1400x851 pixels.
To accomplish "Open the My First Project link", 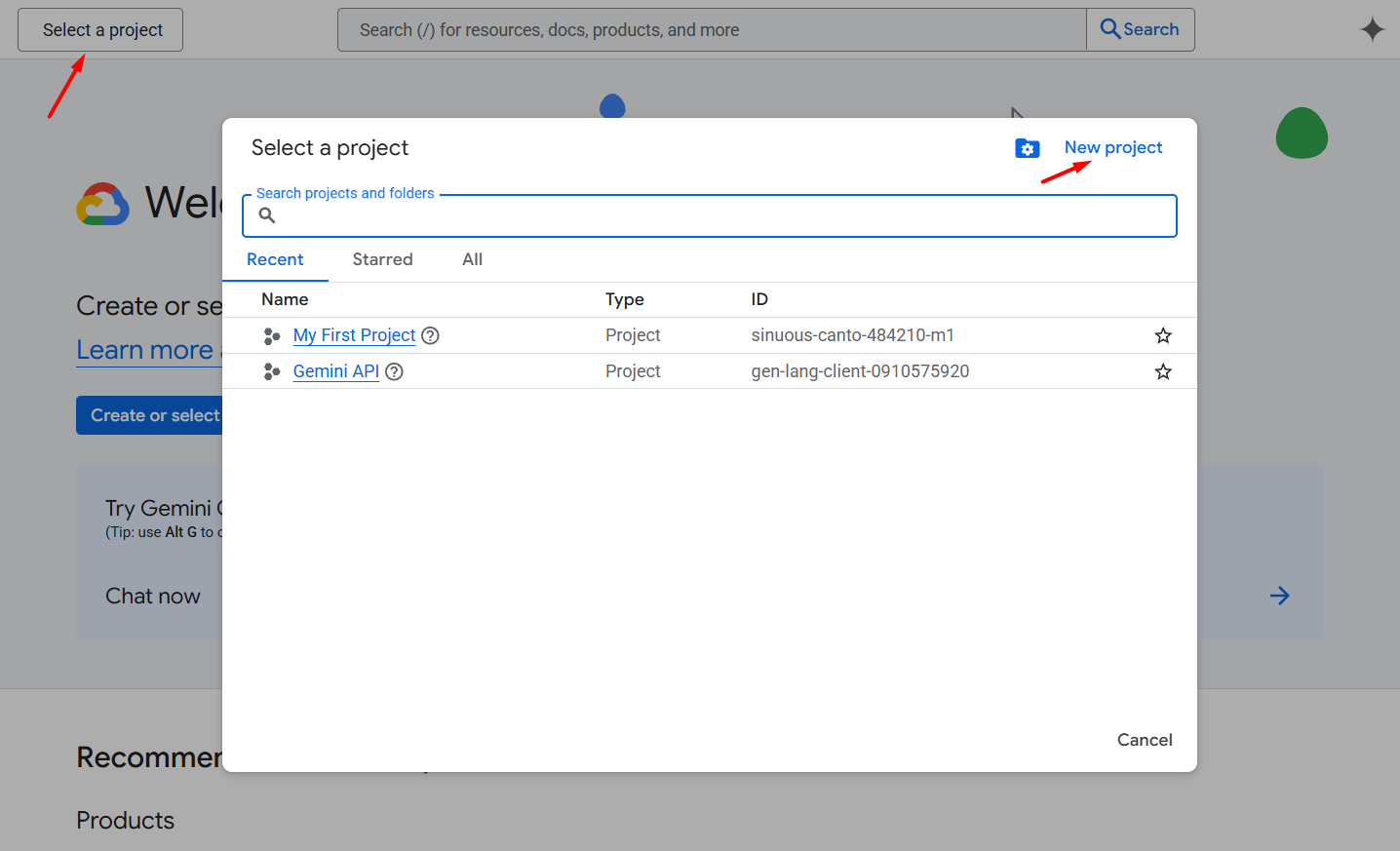I will pos(354,335).
